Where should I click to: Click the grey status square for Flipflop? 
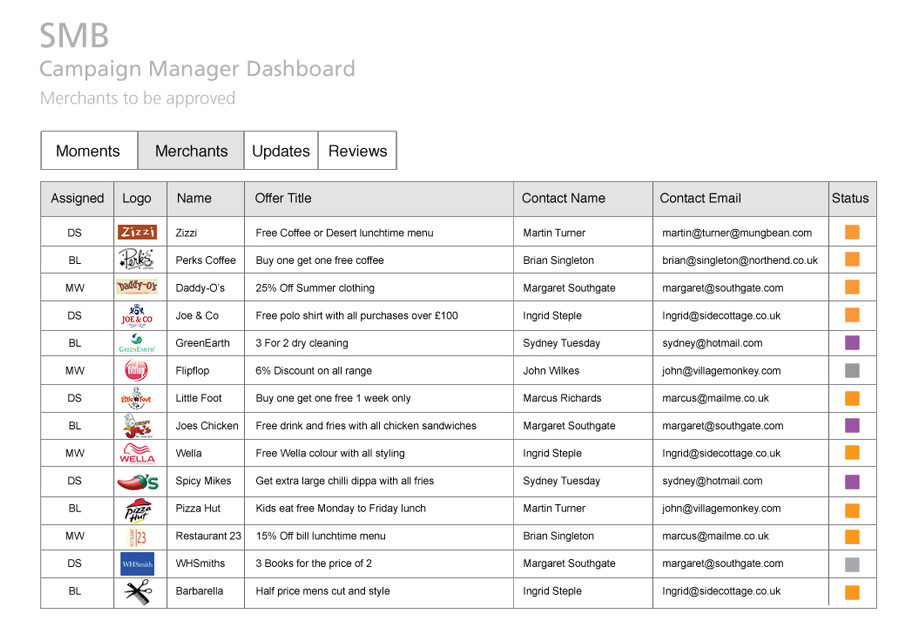pos(852,370)
